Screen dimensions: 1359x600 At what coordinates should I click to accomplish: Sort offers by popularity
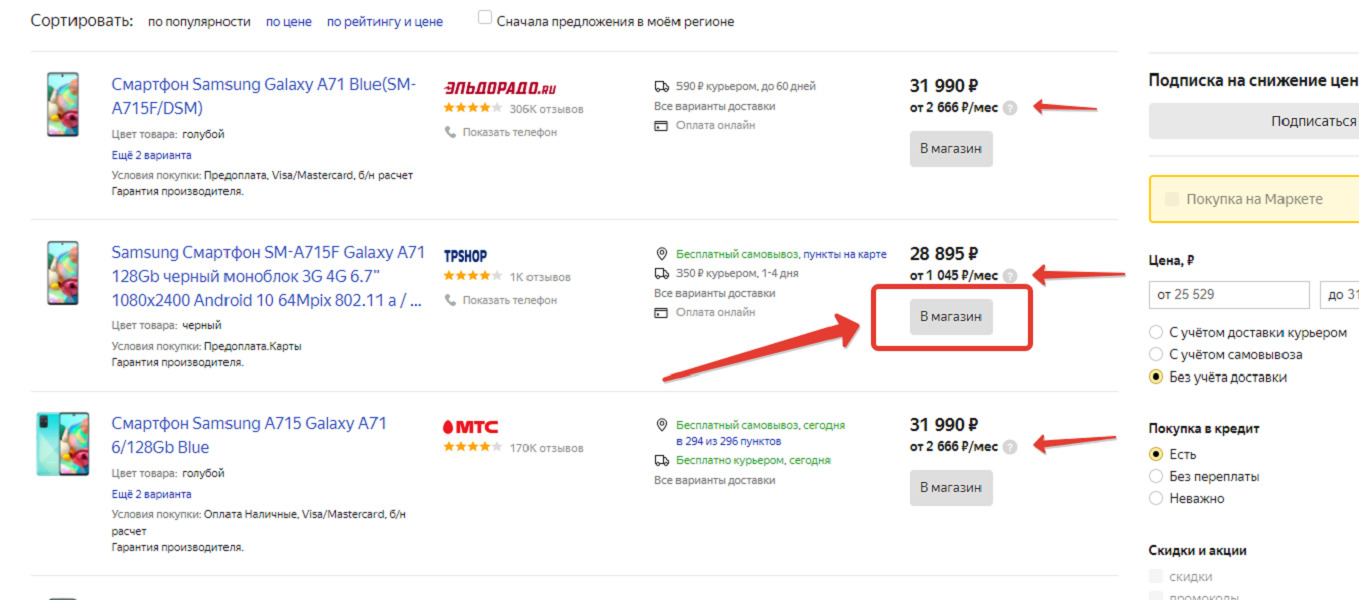pyautogui.click(x=199, y=21)
